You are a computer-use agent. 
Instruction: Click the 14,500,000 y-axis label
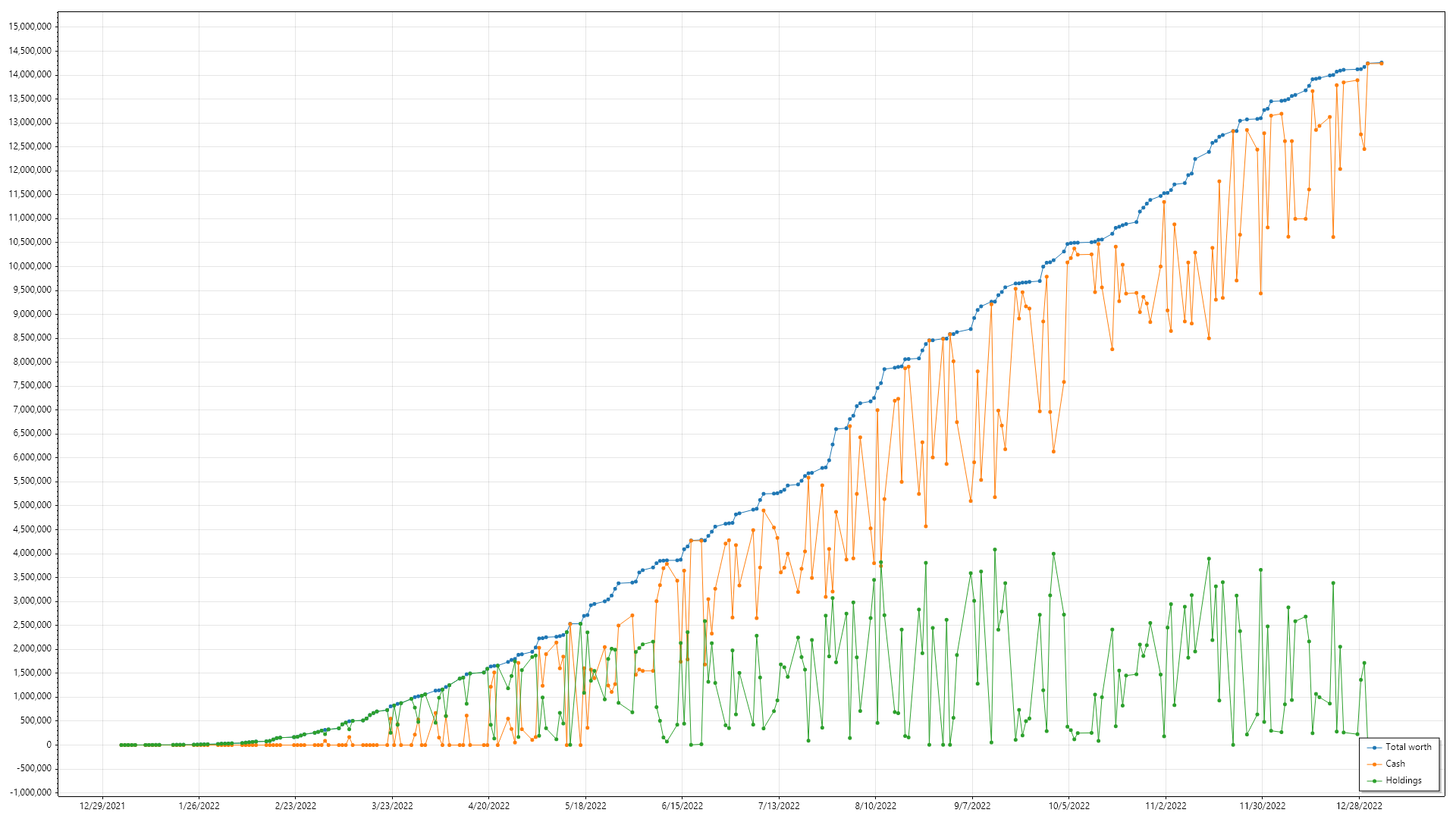[x=30, y=51]
